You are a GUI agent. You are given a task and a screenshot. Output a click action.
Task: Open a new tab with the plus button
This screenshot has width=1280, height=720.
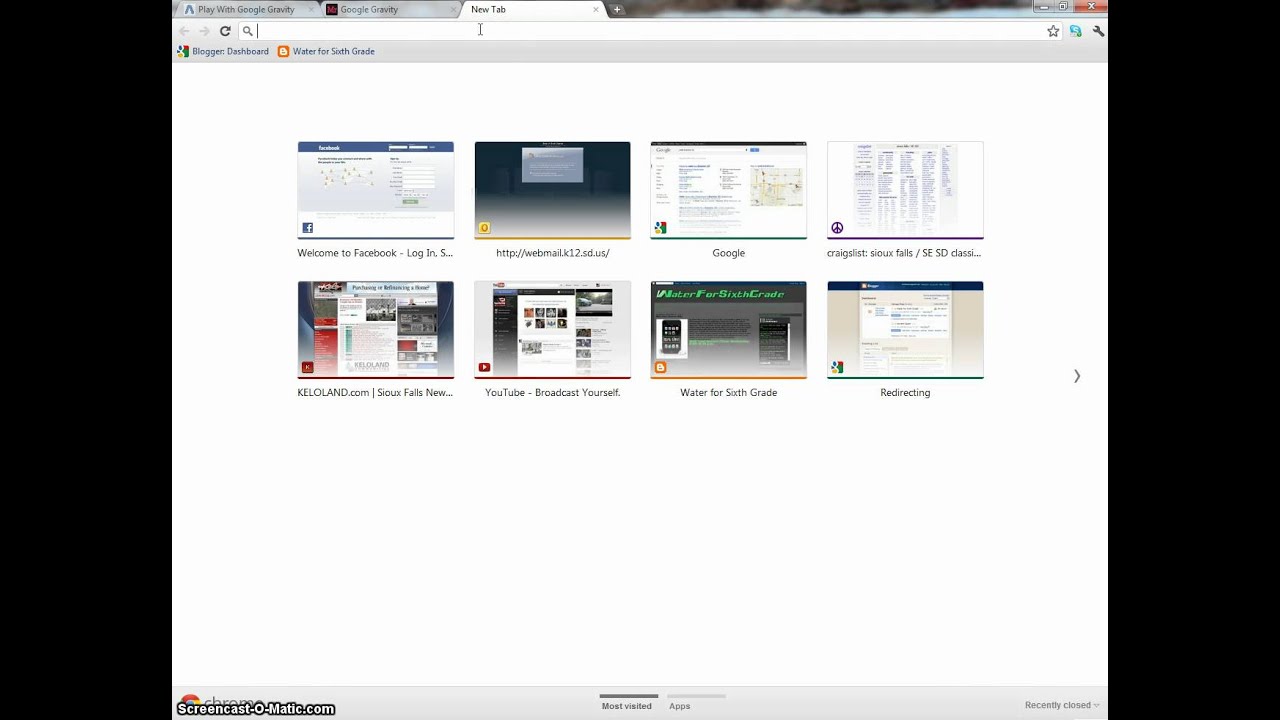(617, 9)
